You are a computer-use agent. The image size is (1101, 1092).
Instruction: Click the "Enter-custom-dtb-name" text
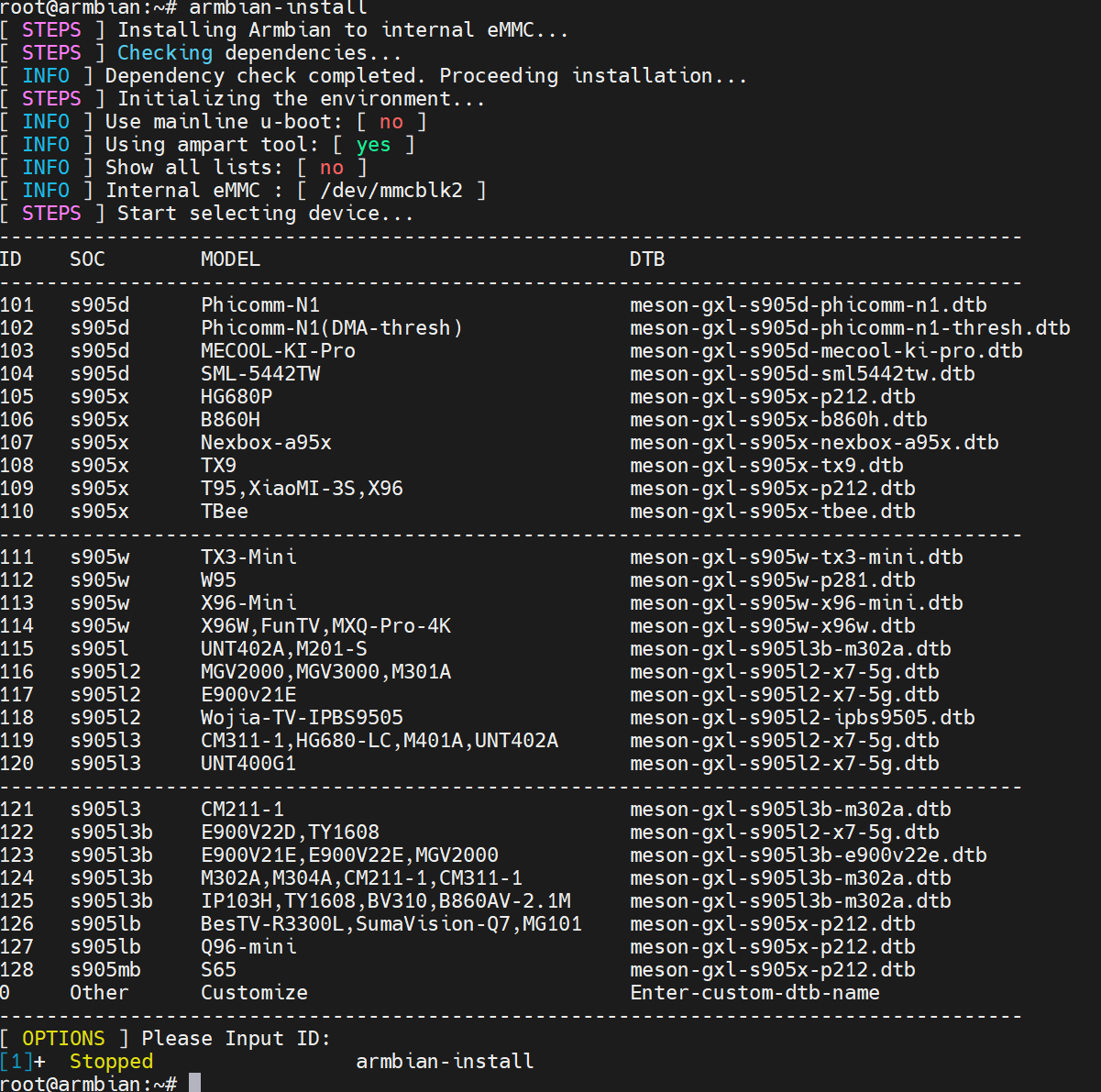click(754, 993)
